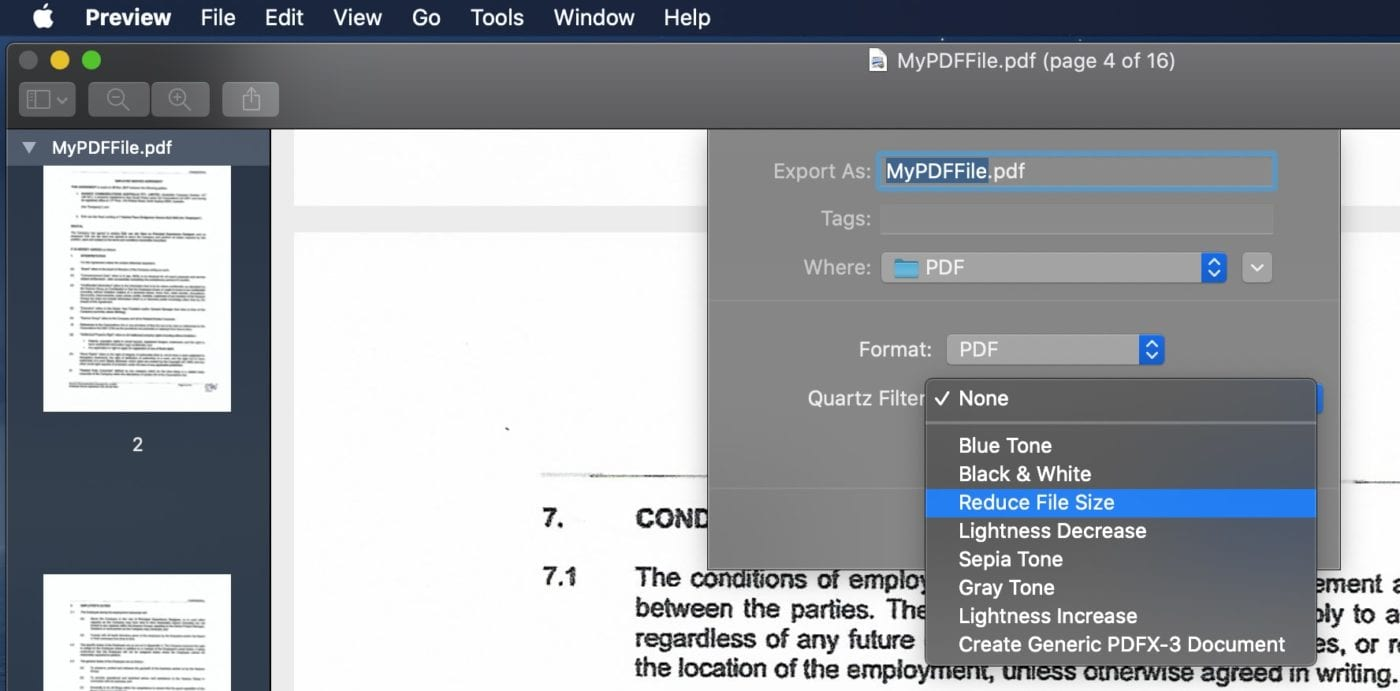This screenshot has width=1400, height=691.
Task: Toggle the sidebar view options icon
Action: pos(45,98)
